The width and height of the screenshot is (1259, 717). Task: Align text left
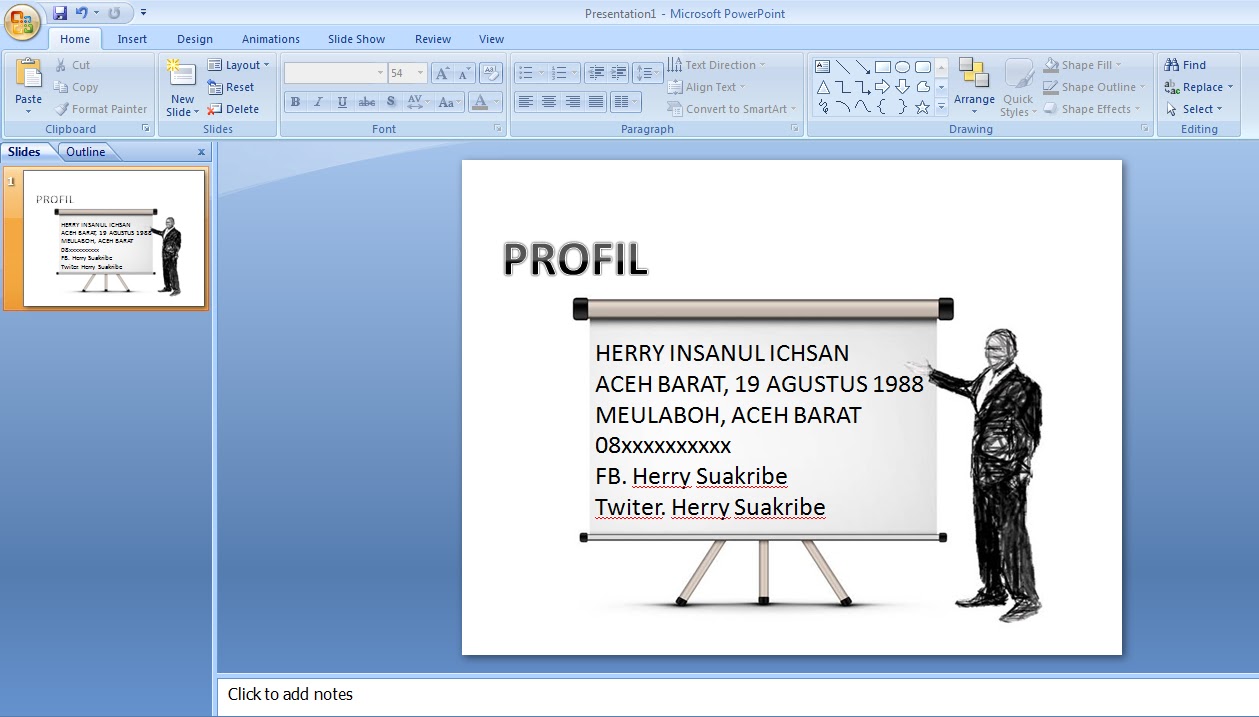[x=525, y=102]
